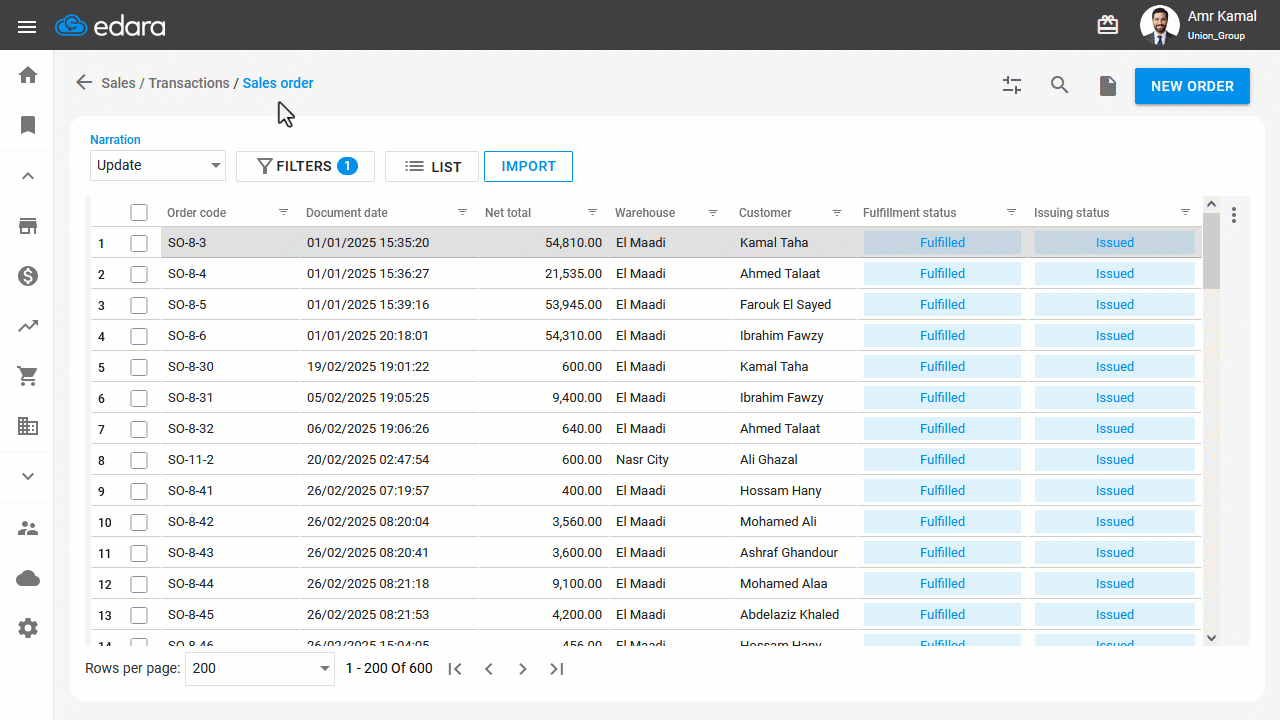1280x720 pixels.
Task: Open the settings gear in sidebar
Action: [28, 628]
